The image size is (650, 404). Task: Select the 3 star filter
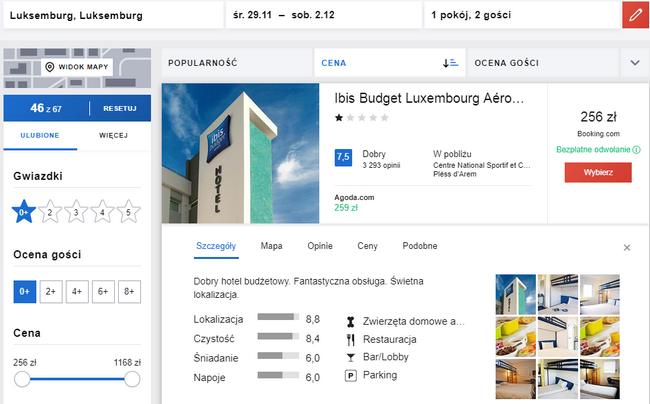[x=76, y=211]
